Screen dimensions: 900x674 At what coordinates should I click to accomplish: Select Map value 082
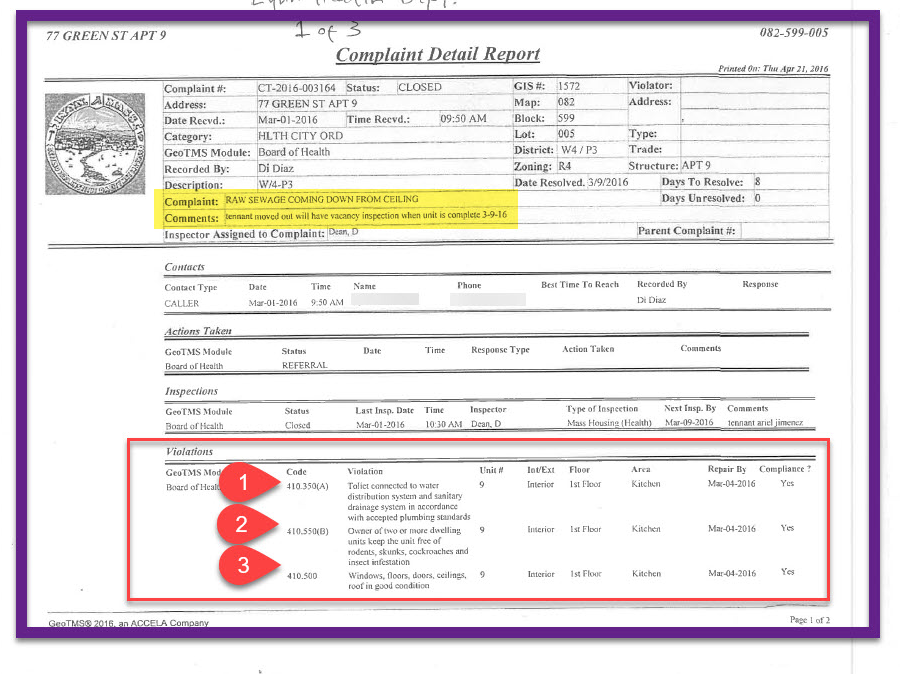[x=566, y=102]
